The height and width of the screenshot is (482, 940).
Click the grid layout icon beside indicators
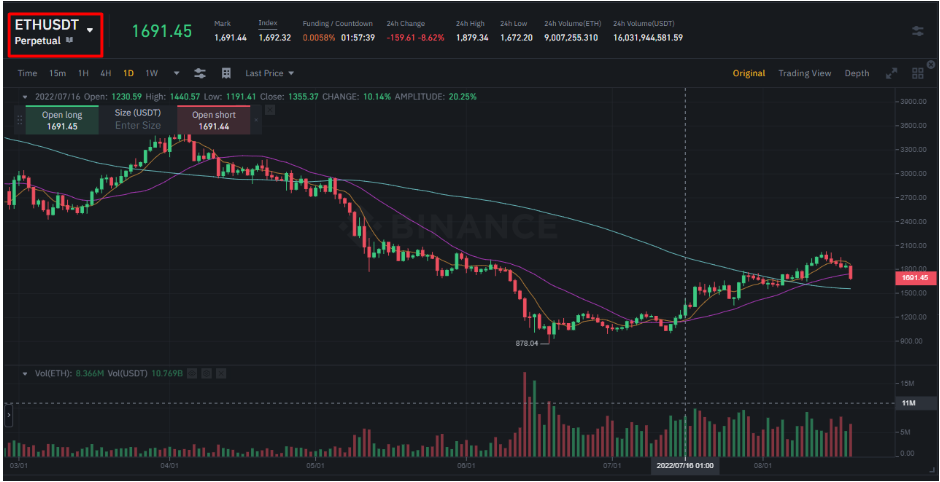[226, 73]
